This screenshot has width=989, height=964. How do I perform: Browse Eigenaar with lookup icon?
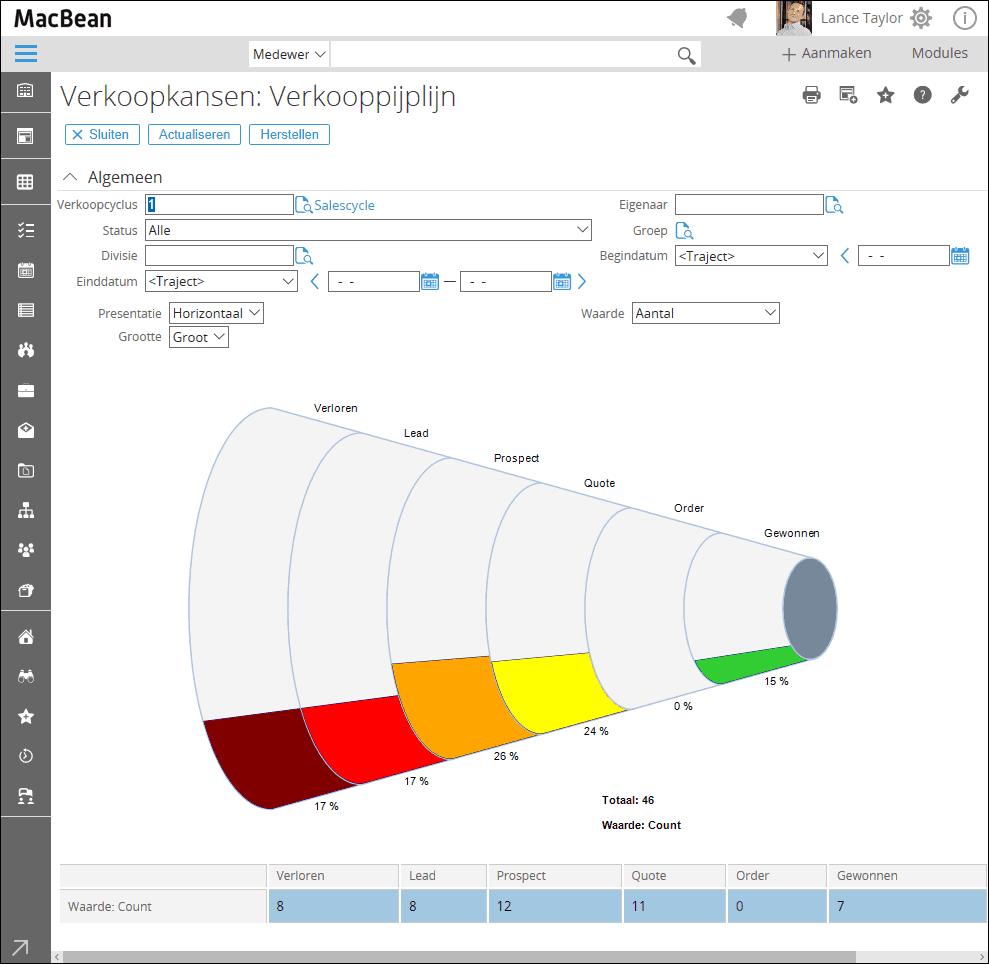click(x=834, y=205)
